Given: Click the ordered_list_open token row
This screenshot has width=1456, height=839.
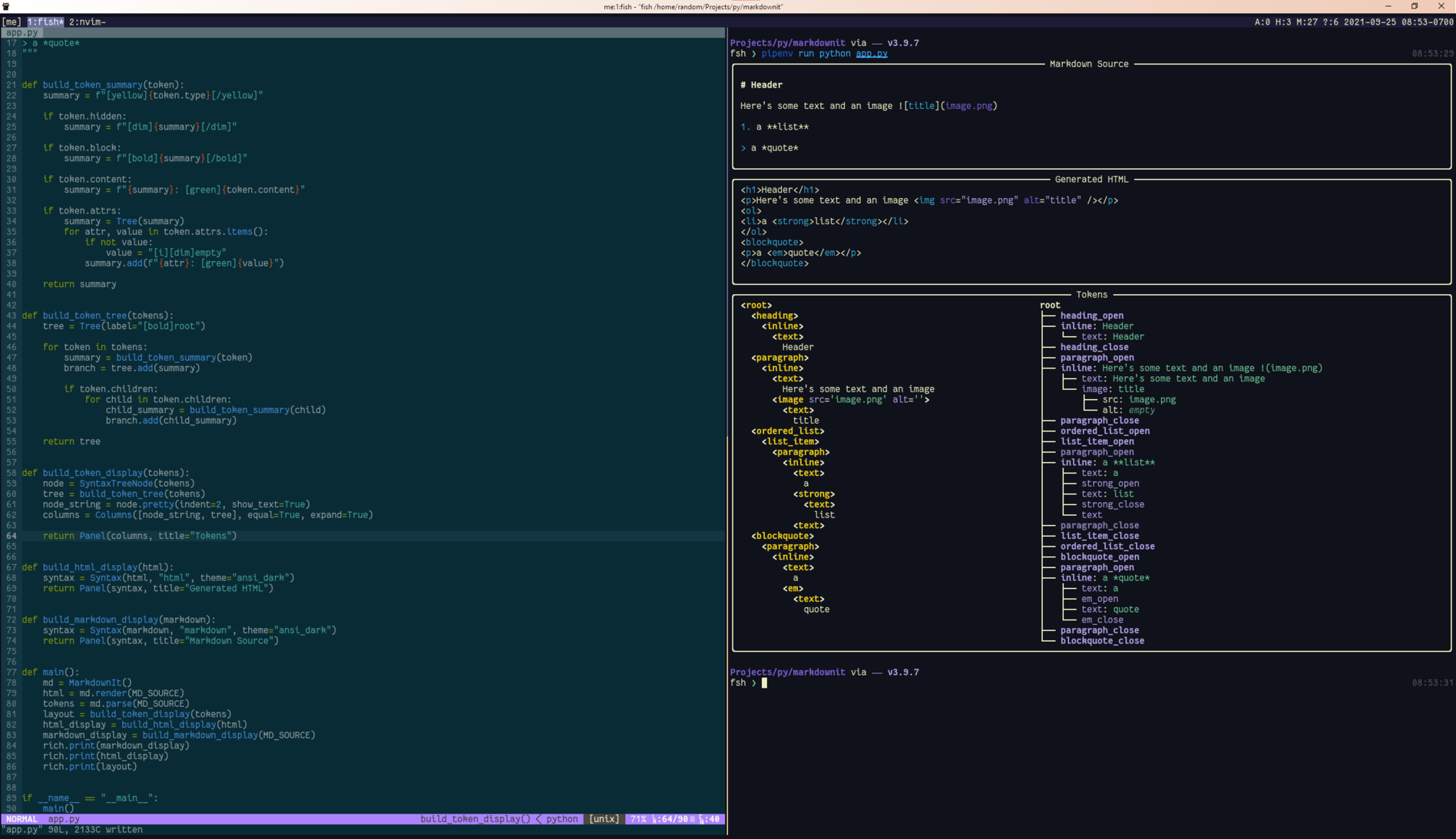Looking at the screenshot, I should coord(1105,431).
